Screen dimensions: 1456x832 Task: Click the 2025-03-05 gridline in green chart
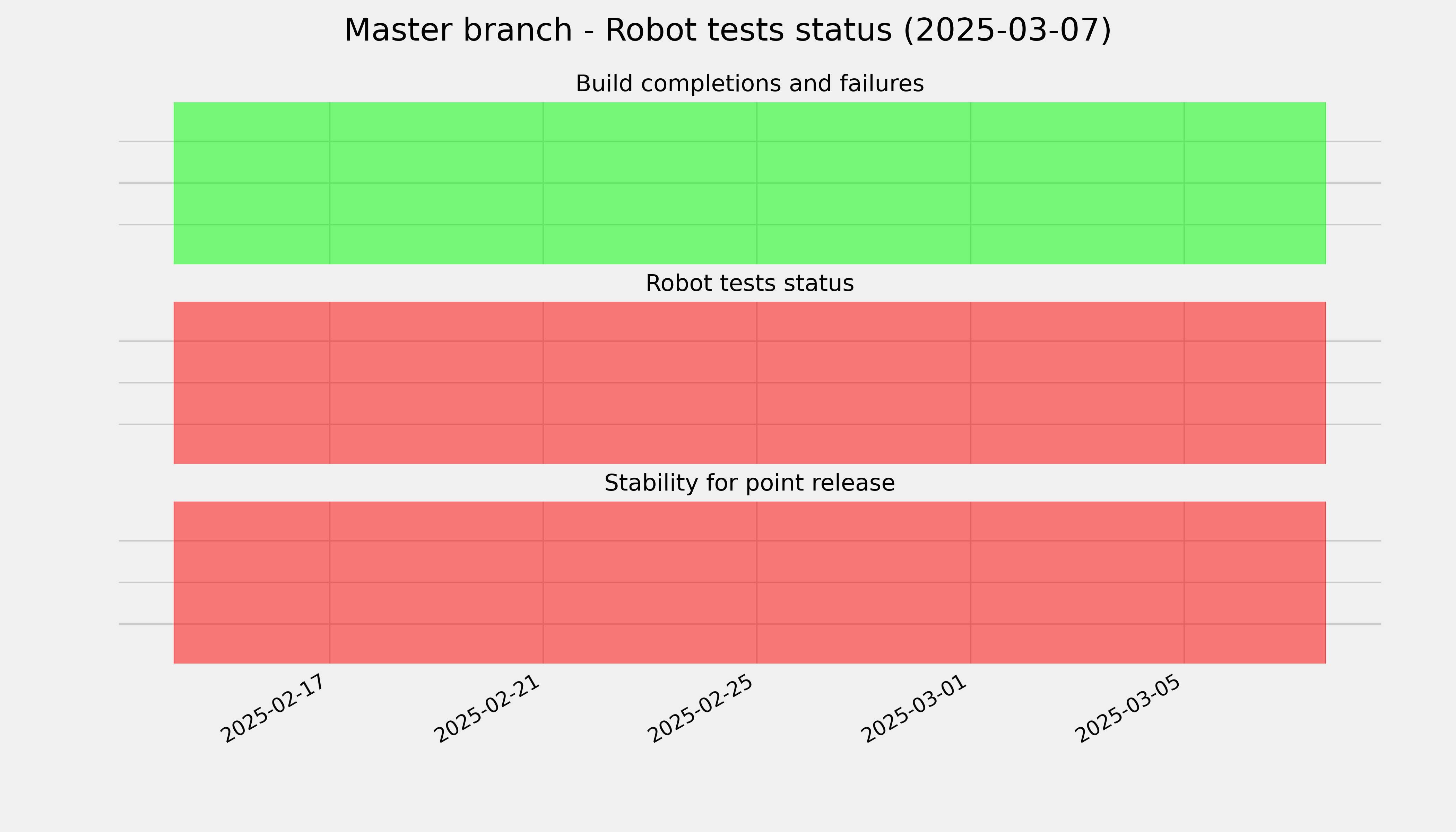click(x=1184, y=183)
